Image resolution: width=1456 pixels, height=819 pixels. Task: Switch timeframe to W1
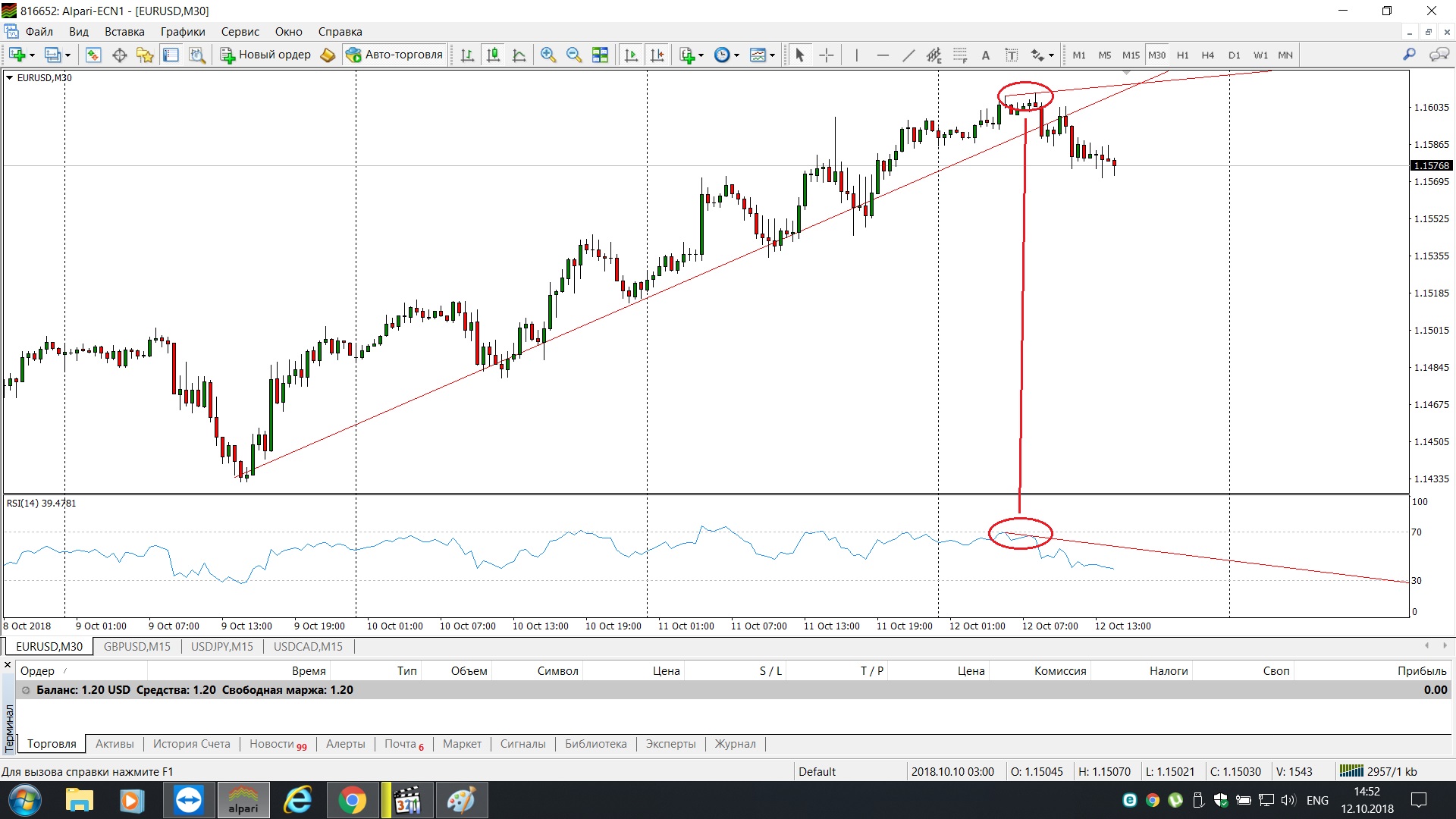click(x=1260, y=55)
